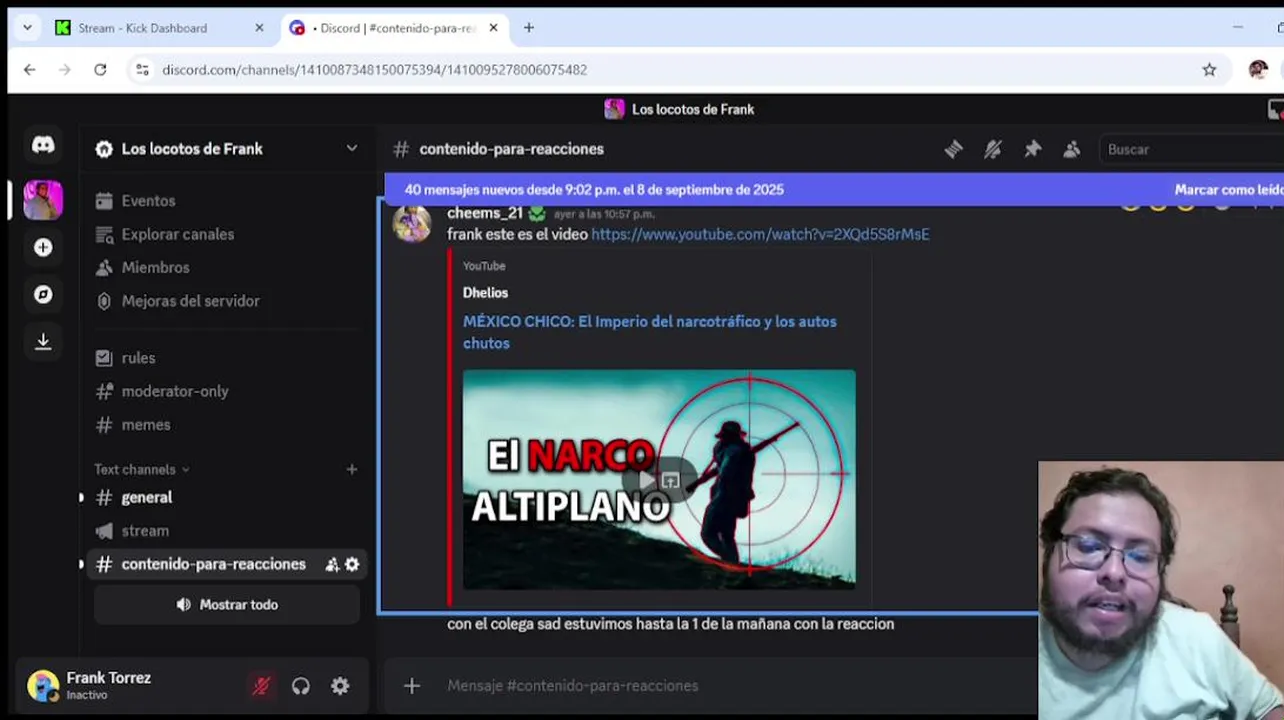Image resolution: width=1284 pixels, height=720 pixels.
Task: Open a new browser tab
Action: point(529,28)
